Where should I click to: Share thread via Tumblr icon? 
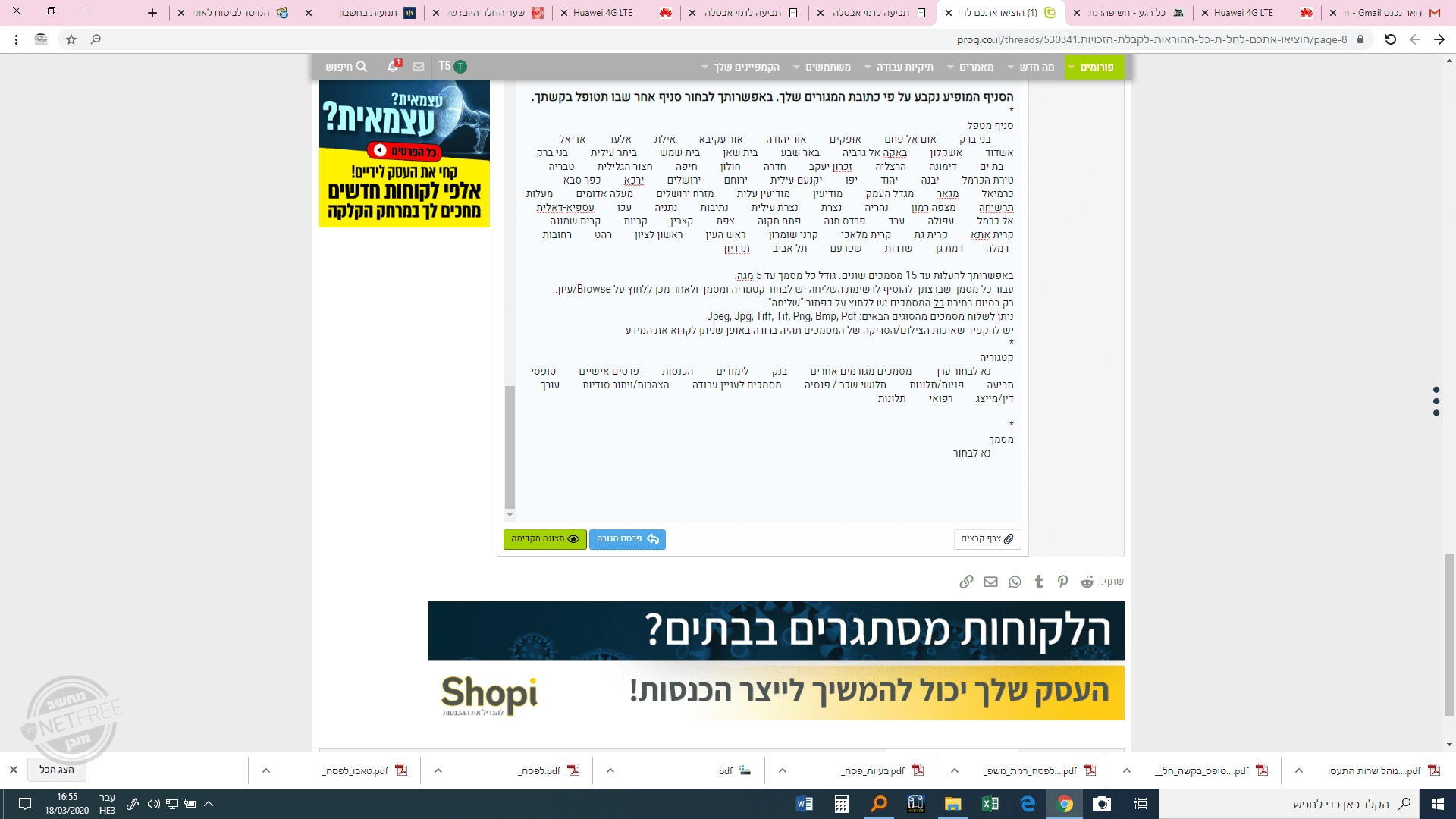click(x=1039, y=582)
